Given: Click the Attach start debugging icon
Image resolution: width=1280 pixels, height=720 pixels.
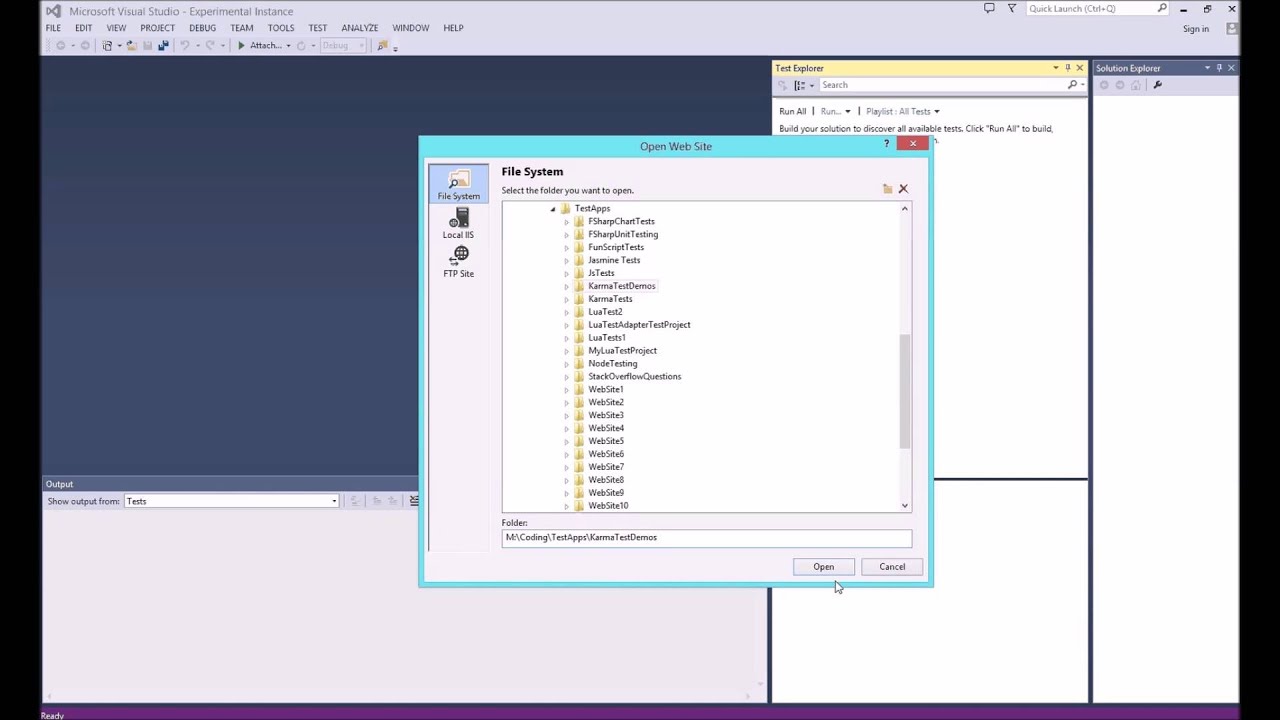Looking at the screenshot, I should coord(241,45).
